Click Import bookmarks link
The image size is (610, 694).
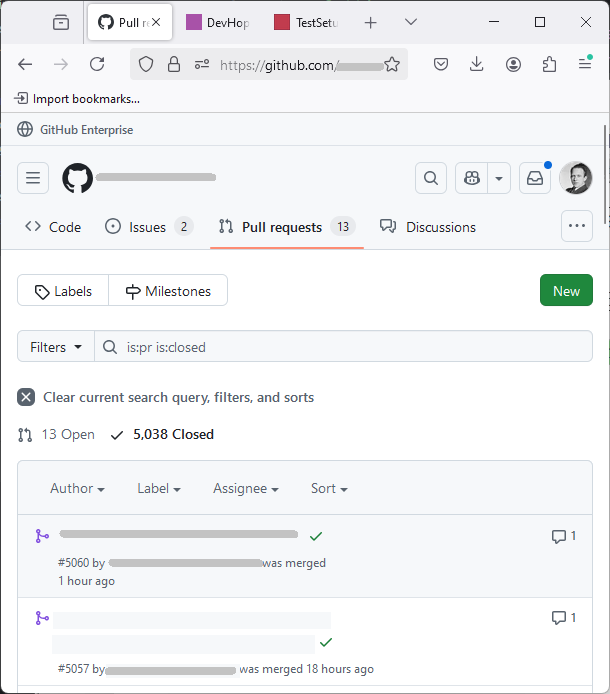(77, 99)
